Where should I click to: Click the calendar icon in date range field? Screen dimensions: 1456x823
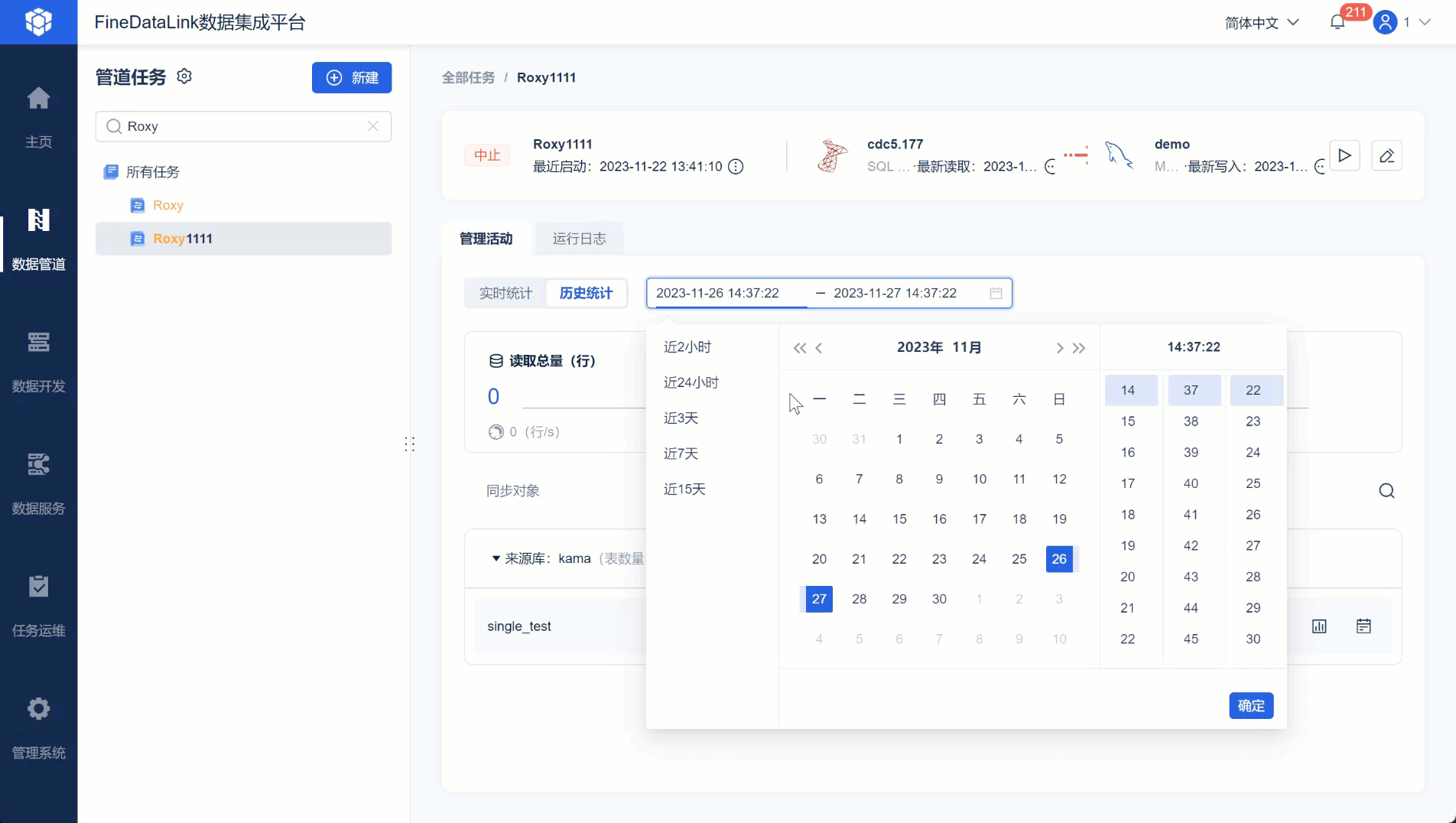pyautogui.click(x=996, y=293)
